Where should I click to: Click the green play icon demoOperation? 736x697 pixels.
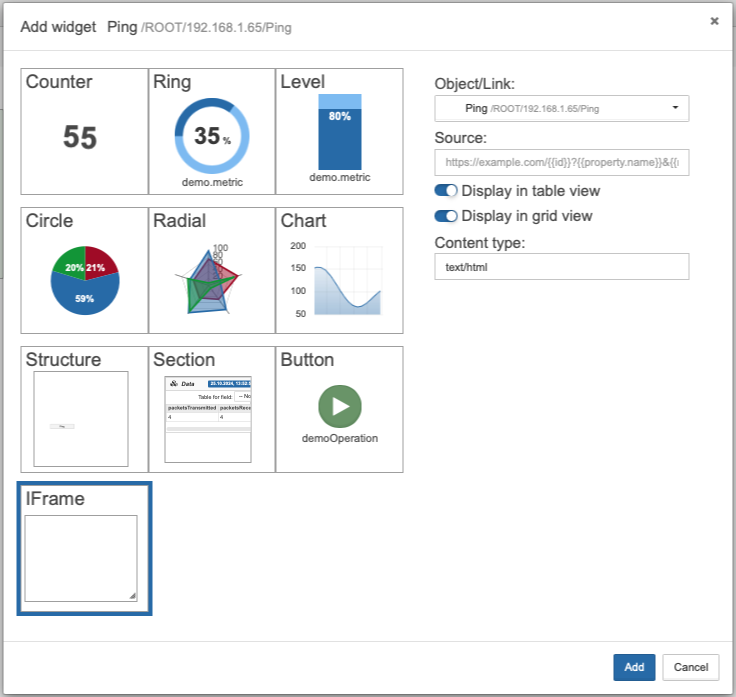click(x=340, y=406)
